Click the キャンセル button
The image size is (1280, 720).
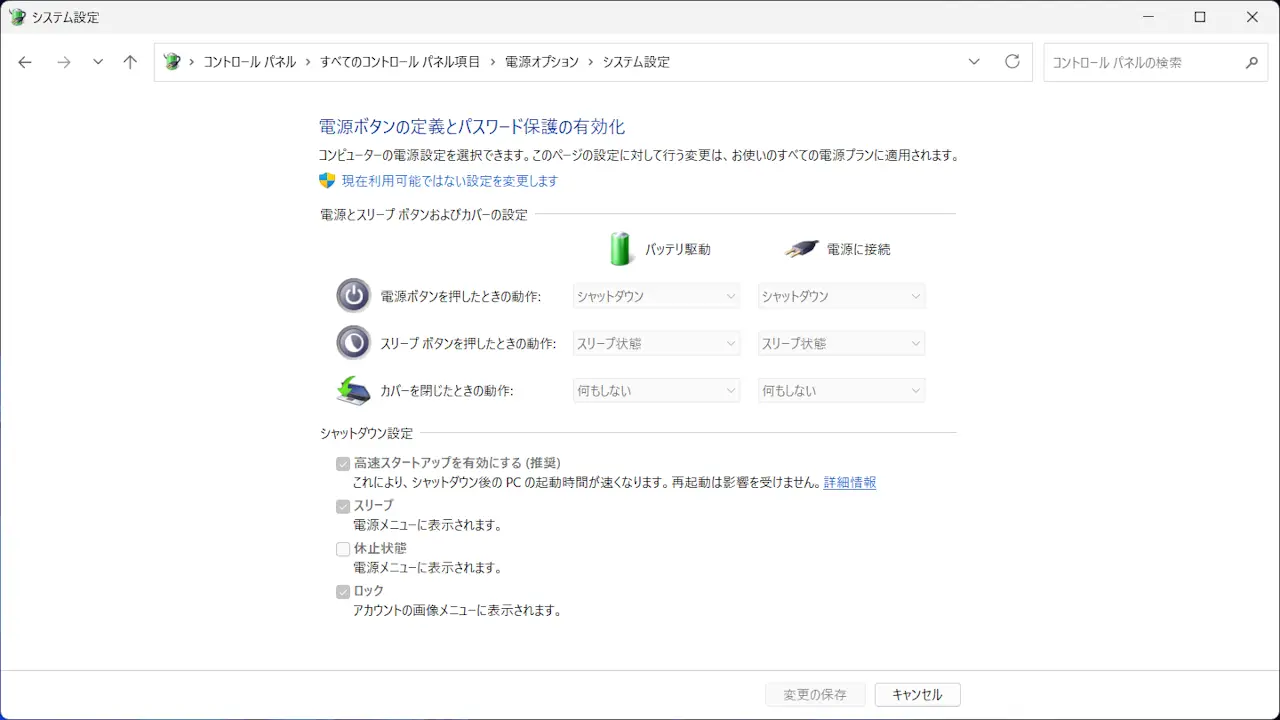click(x=917, y=695)
